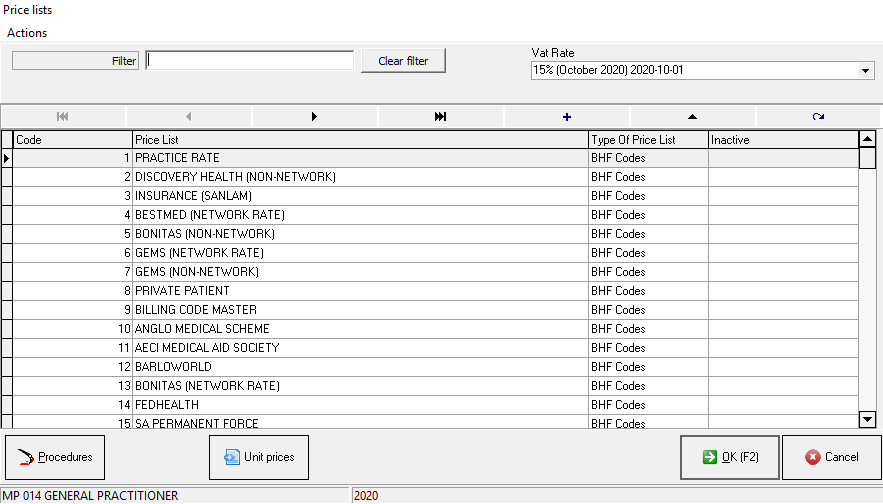Open Procedures for the selected price list

[x=55, y=457]
